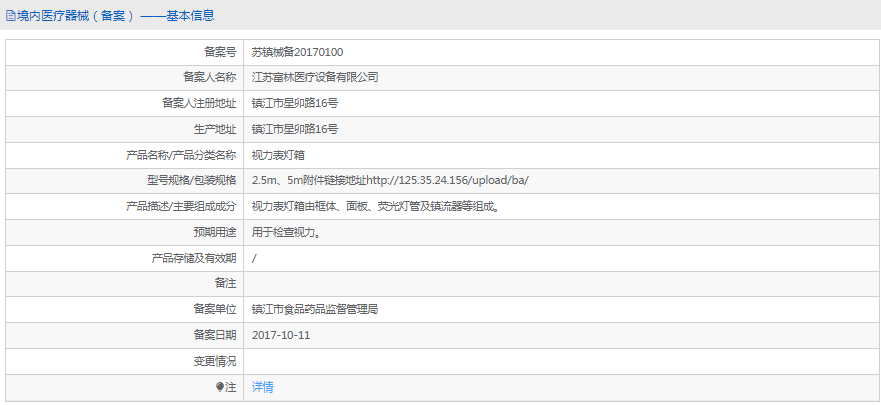Click the attachment URL in 型号规格 row
This screenshot has height=405, width=881.
[x=447, y=181]
